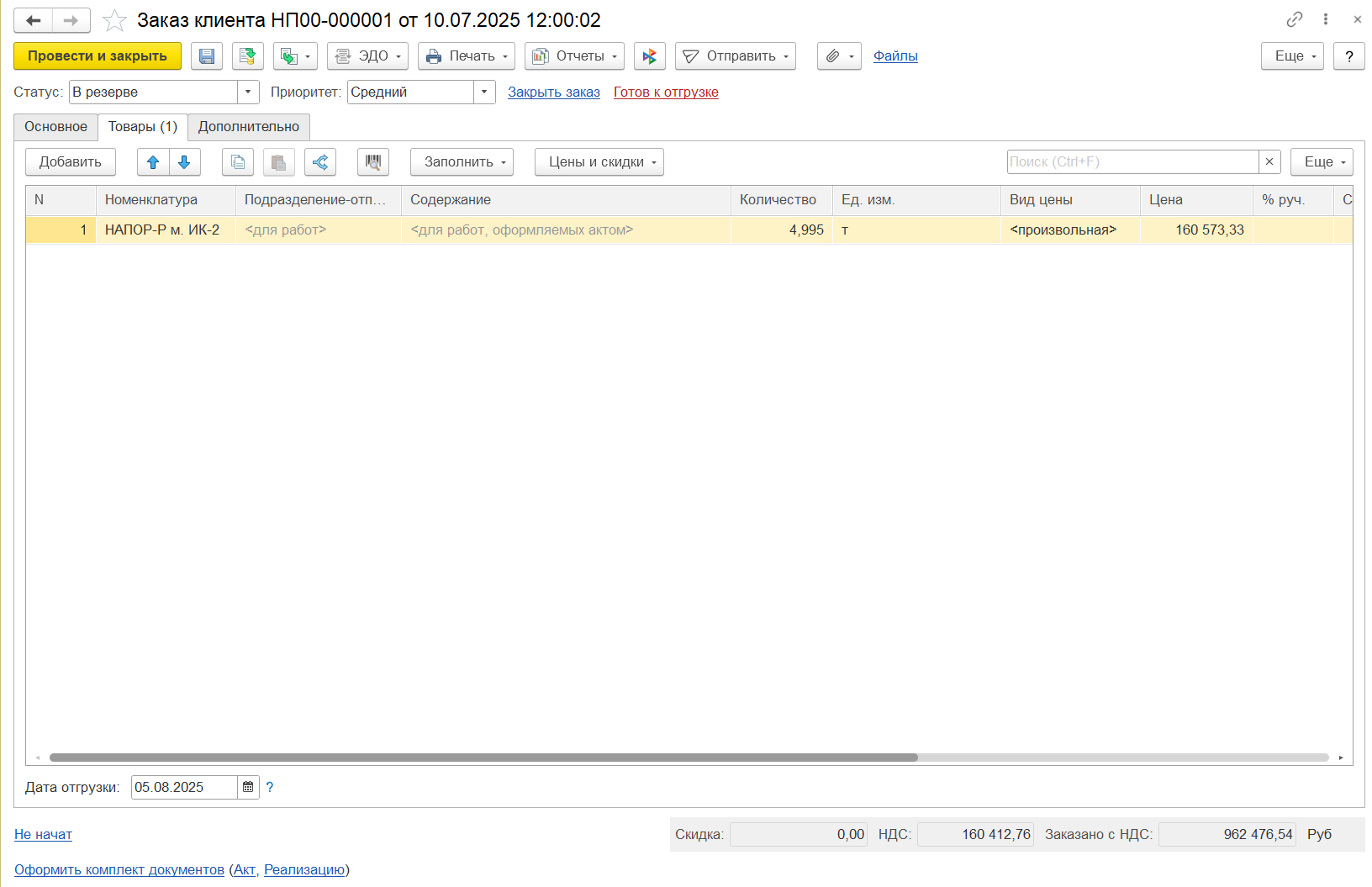
Task: Click the Провести и закрыть button
Action: 98,56
